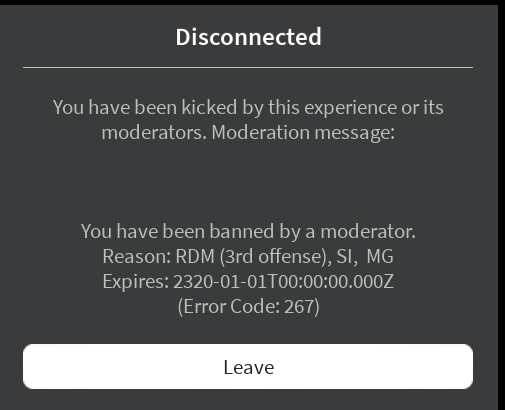Click the Leave button
Viewport: 505px width, 410px height.
tap(248, 366)
